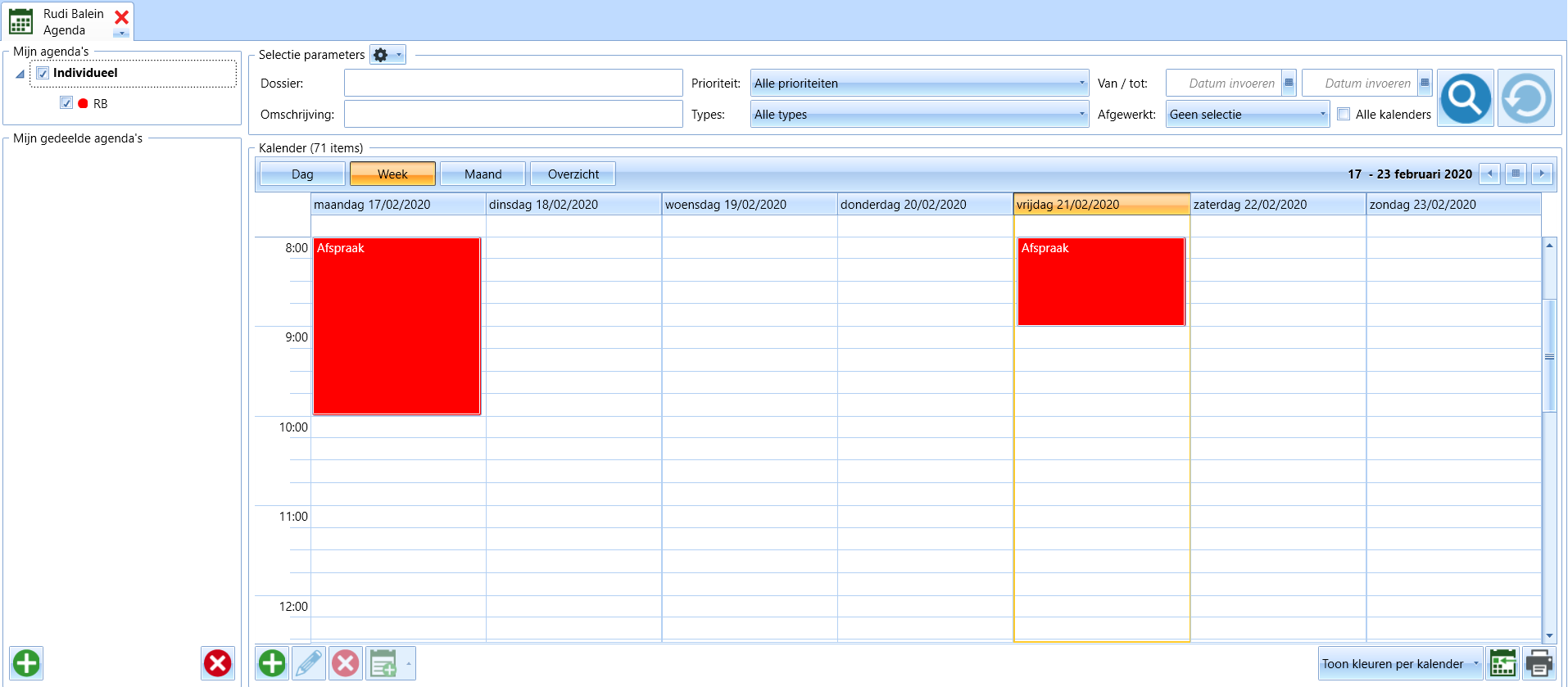Open the calendar picker for tot date

coord(1425,83)
